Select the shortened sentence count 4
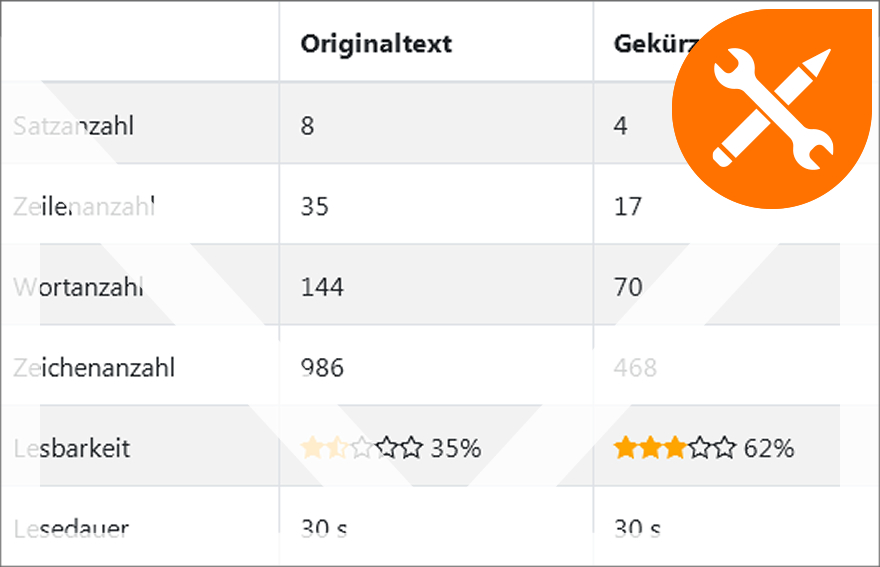 [x=621, y=126]
